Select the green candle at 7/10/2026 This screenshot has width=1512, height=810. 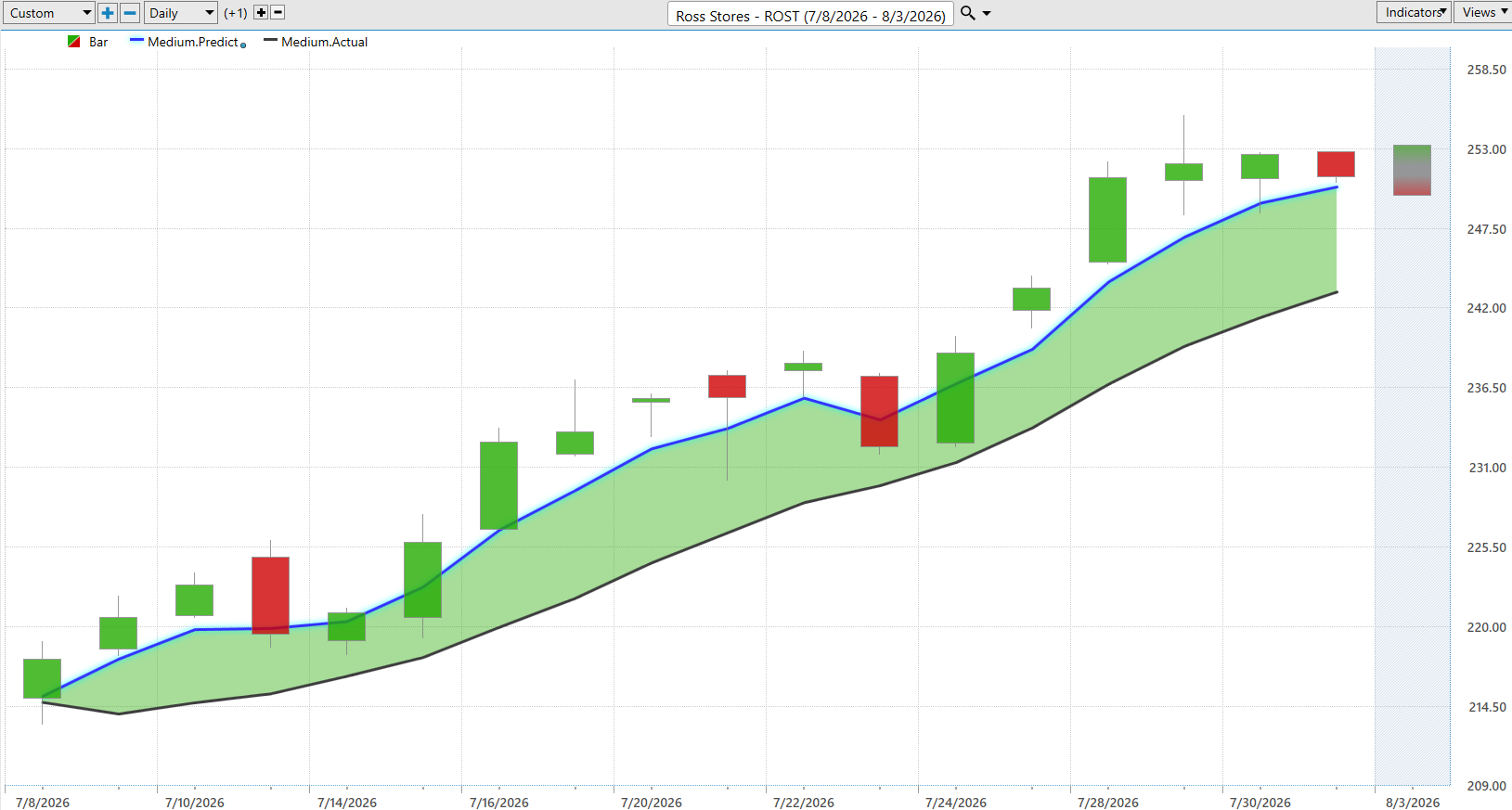194,600
